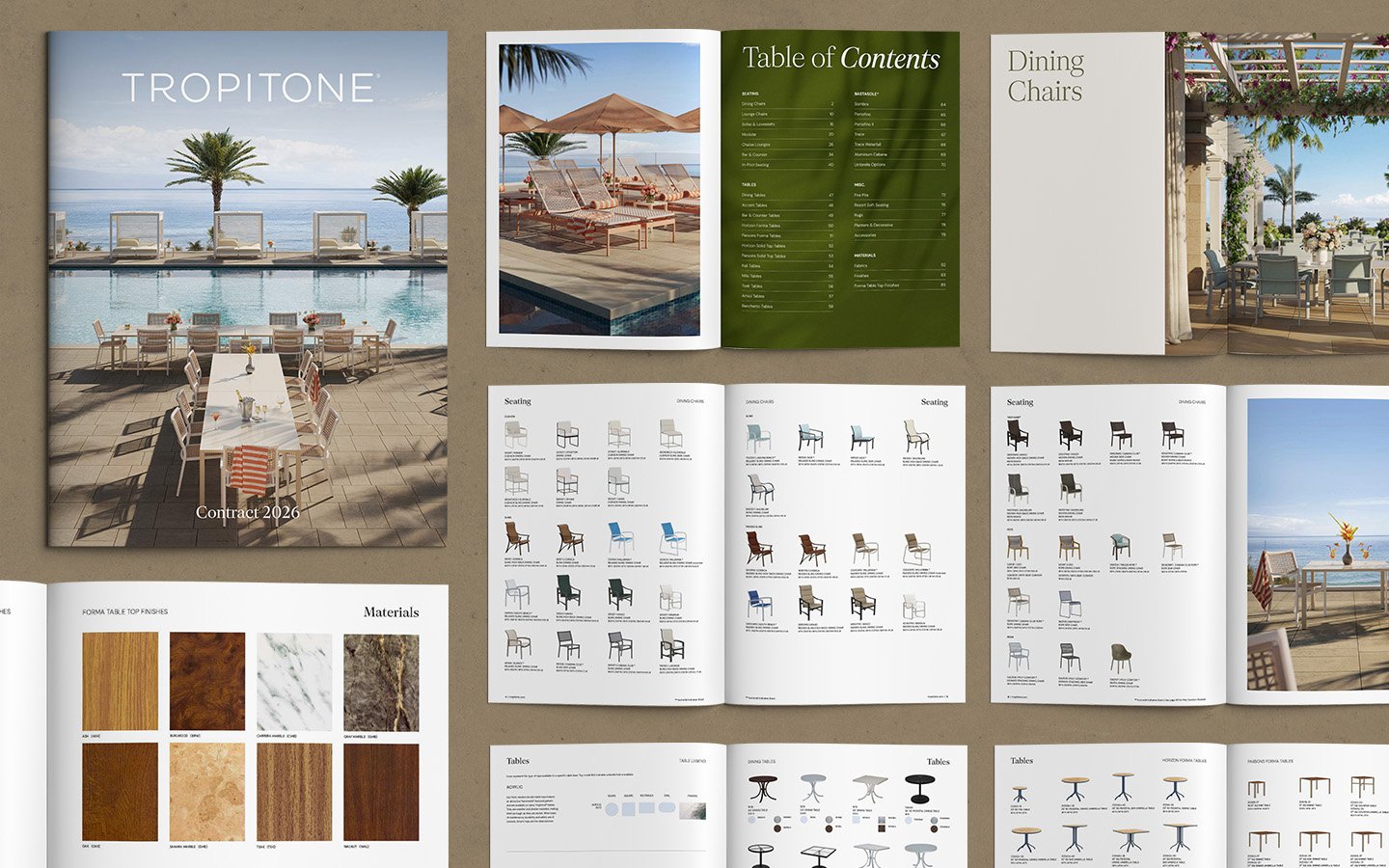Click 'Sofas & Loveseats' in the contents list
The width and height of the screenshot is (1389, 868).
(x=758, y=124)
